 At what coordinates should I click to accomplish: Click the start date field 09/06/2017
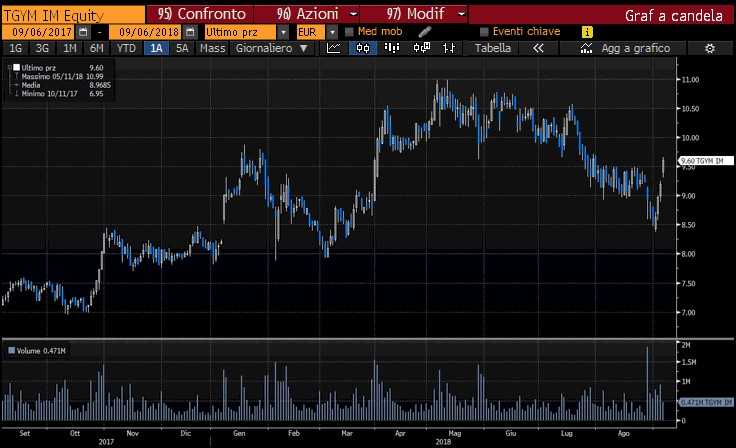(38, 32)
